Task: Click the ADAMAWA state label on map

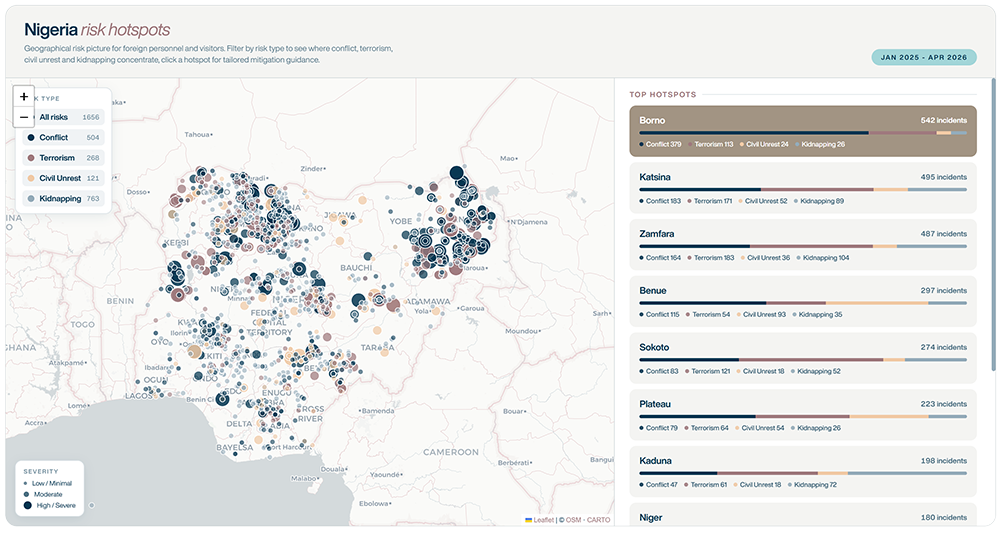Action: (x=429, y=302)
